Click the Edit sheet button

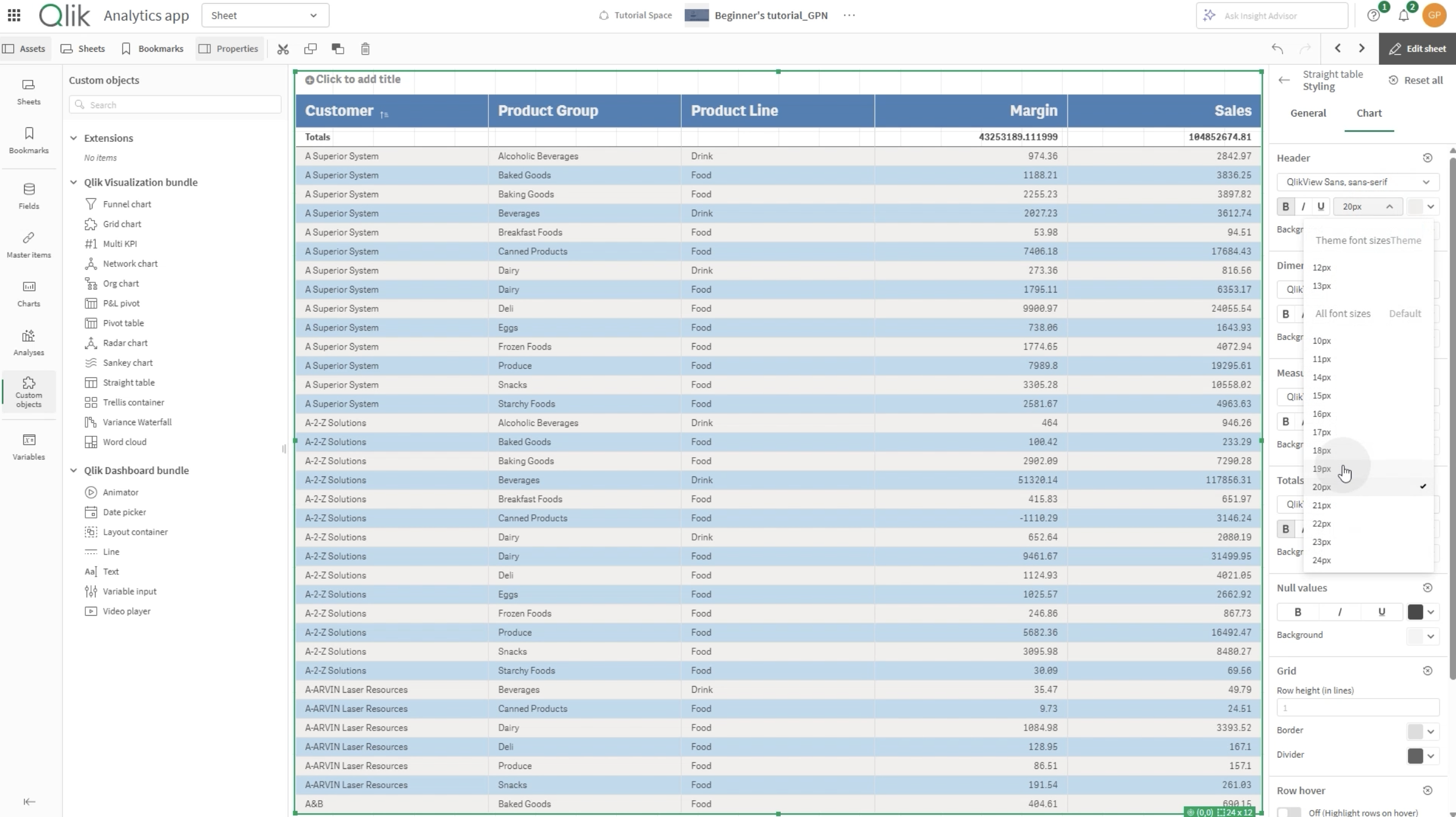coord(1417,49)
